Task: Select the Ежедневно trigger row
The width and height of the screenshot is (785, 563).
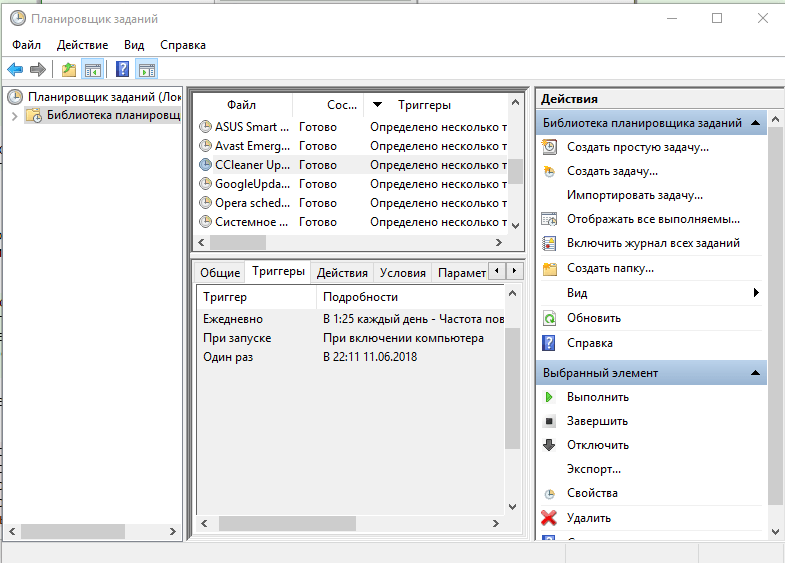Action: [350, 319]
